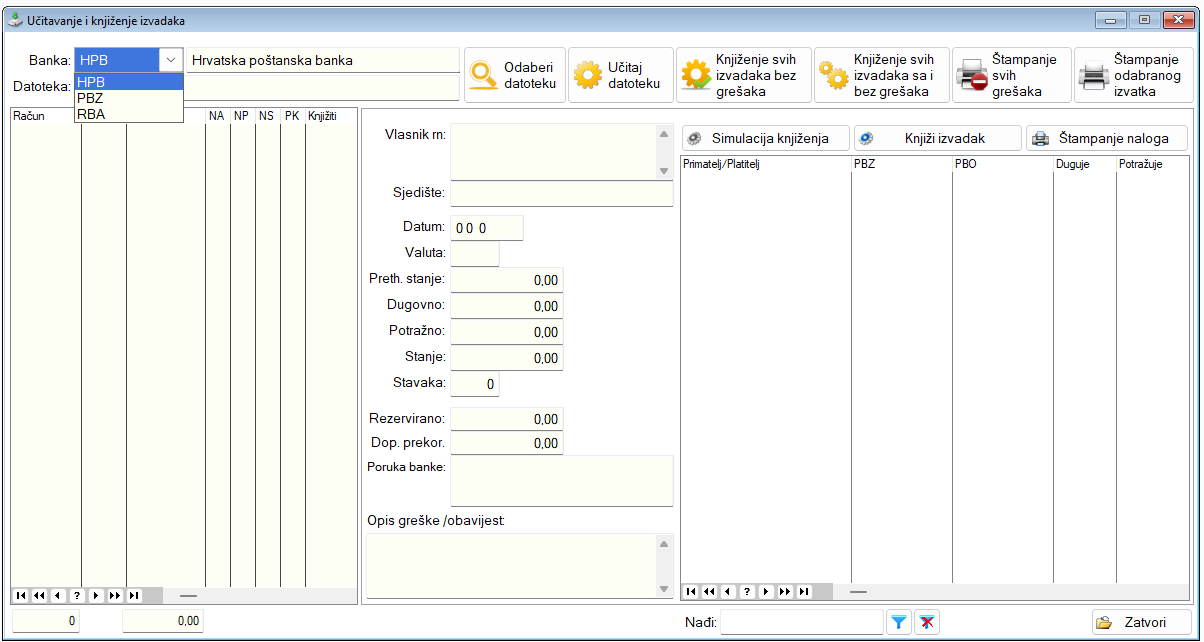Screen dimensions: 1204x642
Task: Clear filter using red-crossed funnel icon
Action: tap(927, 623)
